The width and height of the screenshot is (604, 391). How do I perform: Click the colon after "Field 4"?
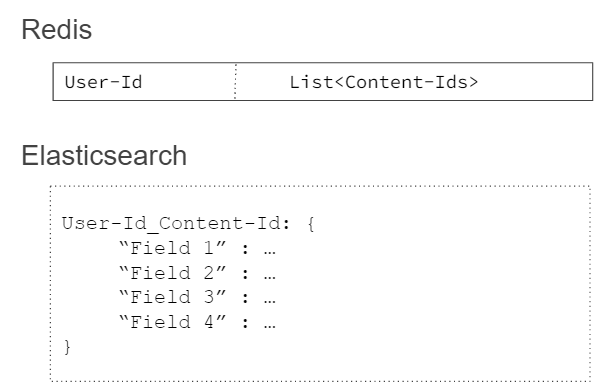(x=245, y=323)
